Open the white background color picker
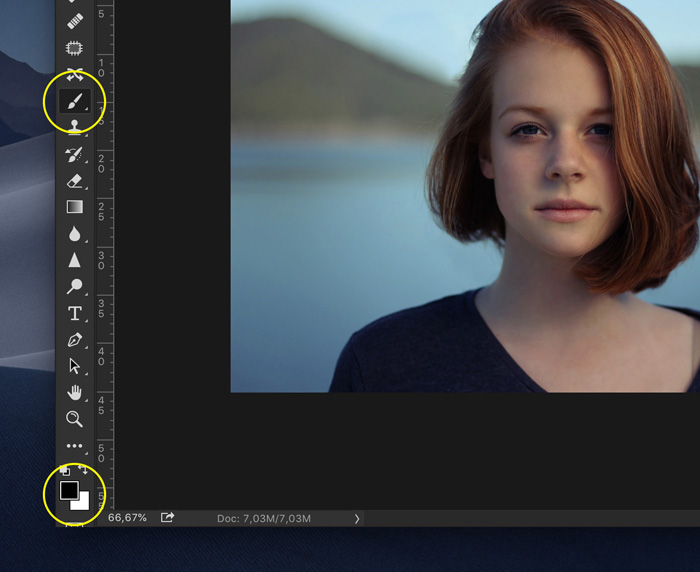This screenshot has width=700, height=572. tap(83, 503)
